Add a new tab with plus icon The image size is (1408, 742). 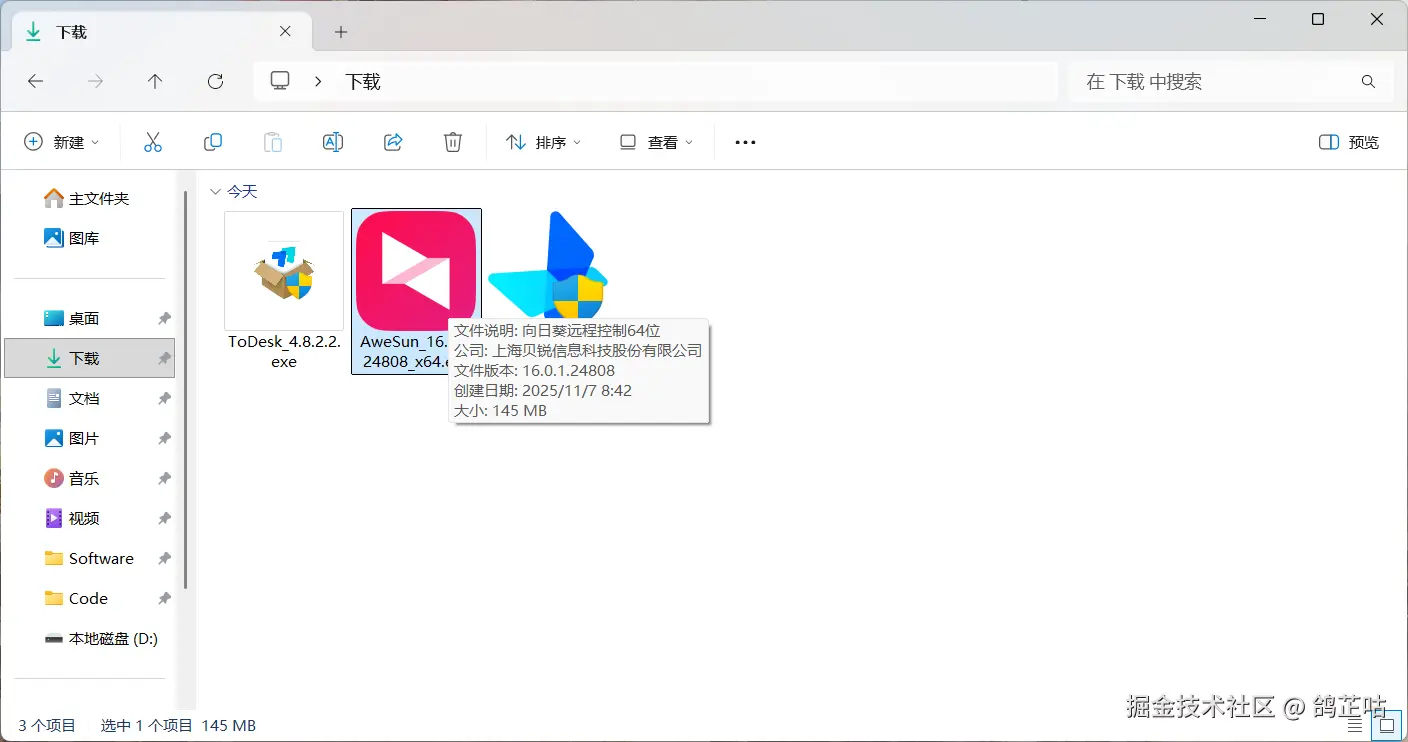pyautogui.click(x=341, y=32)
